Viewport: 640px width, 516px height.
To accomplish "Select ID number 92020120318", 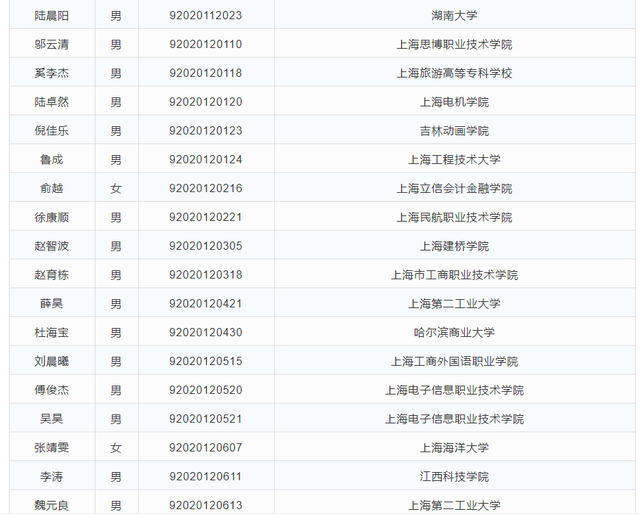I will pos(206,275).
